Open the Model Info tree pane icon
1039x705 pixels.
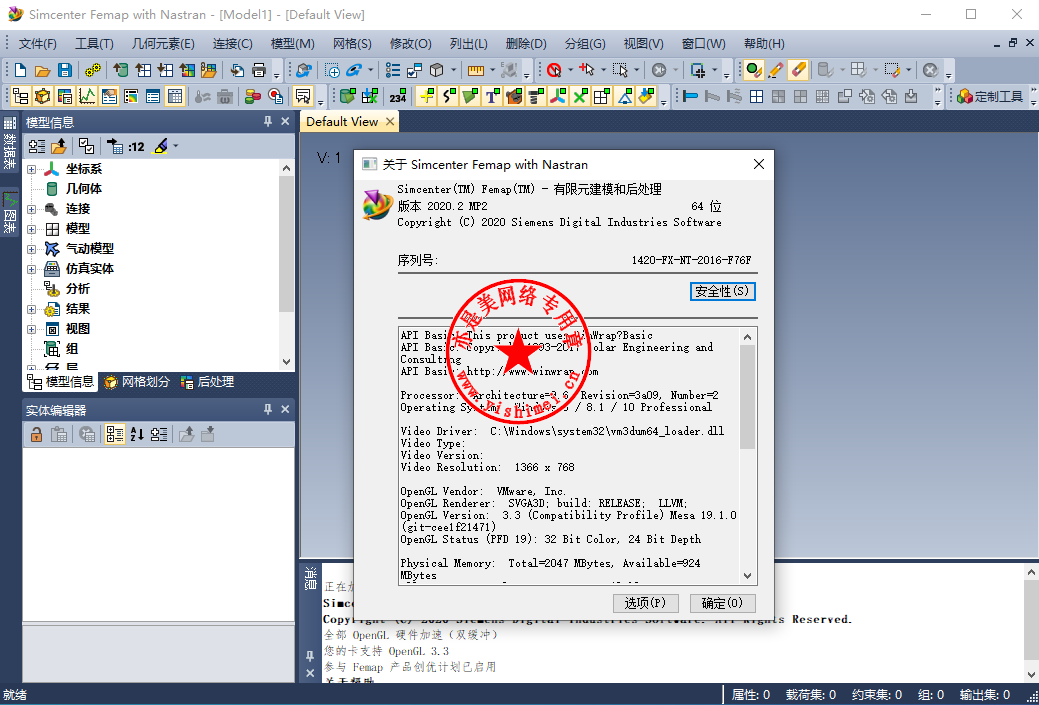click(x=21, y=97)
